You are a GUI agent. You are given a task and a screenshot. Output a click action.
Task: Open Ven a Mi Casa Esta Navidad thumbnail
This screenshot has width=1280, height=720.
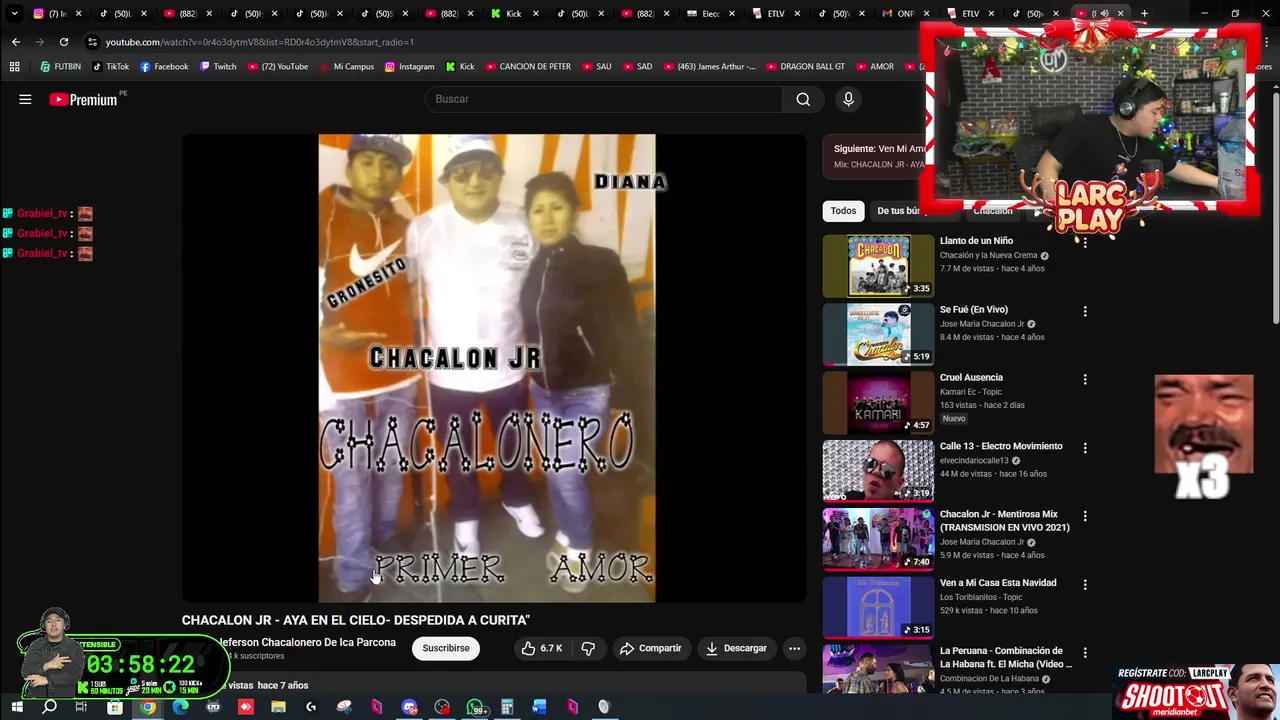coord(878,607)
